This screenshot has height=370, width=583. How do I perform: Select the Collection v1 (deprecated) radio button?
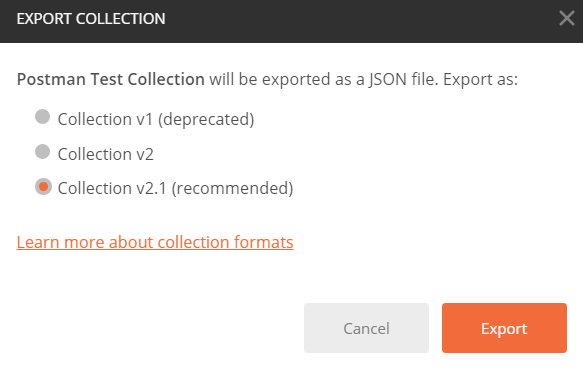point(42,117)
